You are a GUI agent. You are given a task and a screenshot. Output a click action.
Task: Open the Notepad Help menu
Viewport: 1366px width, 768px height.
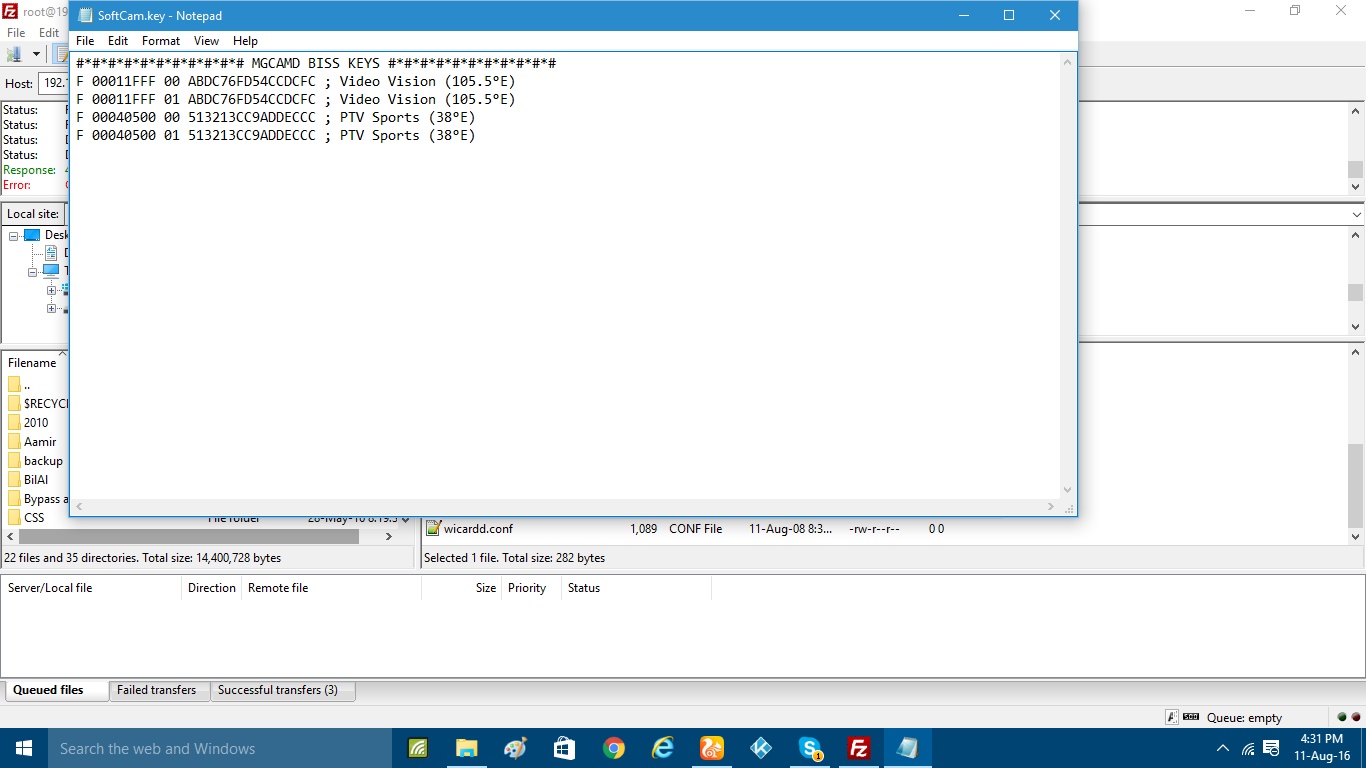coord(245,41)
